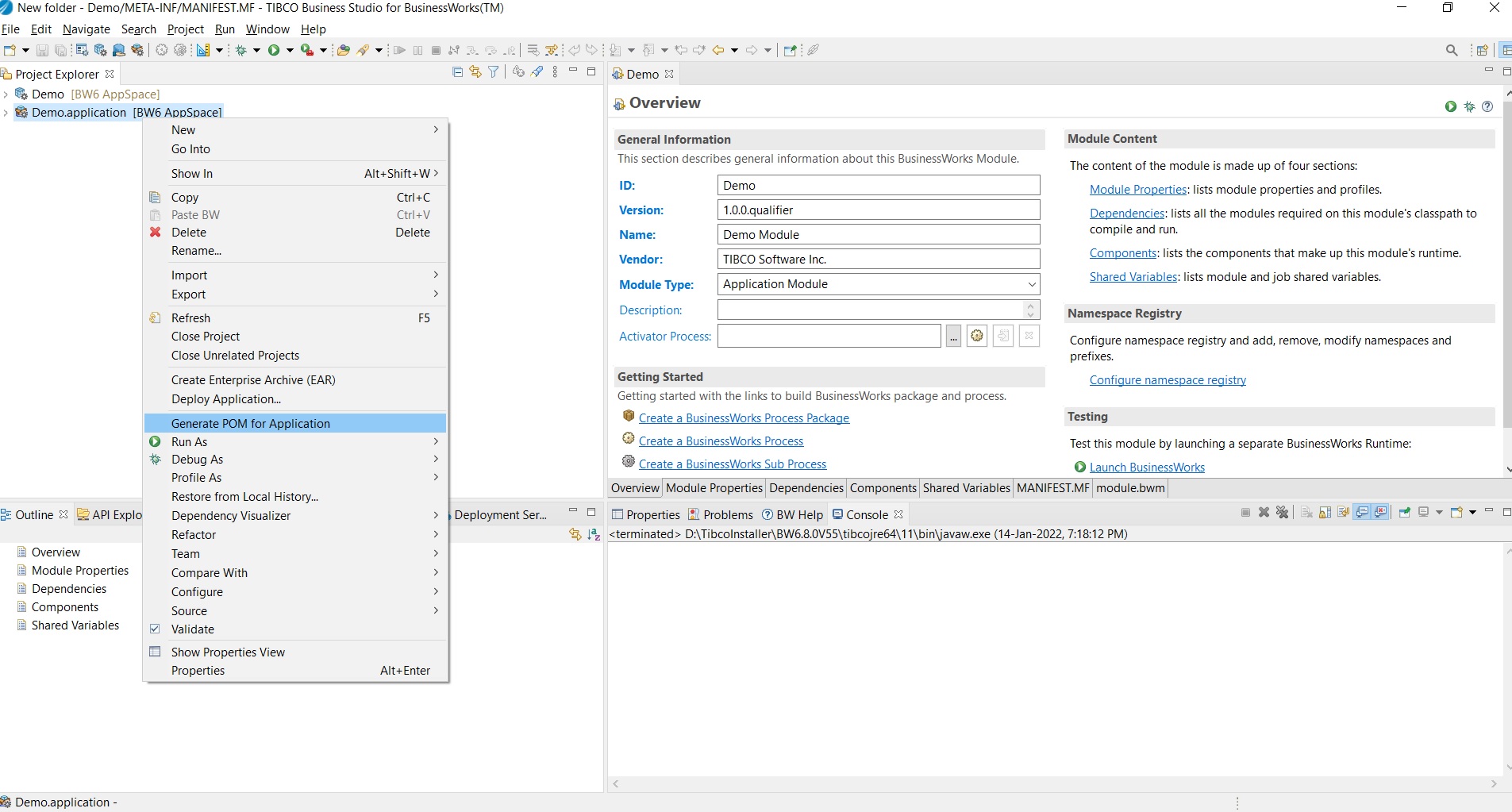Toggle Scroll Lock in Console toolbar
1512x812 pixels.
[1325, 513]
